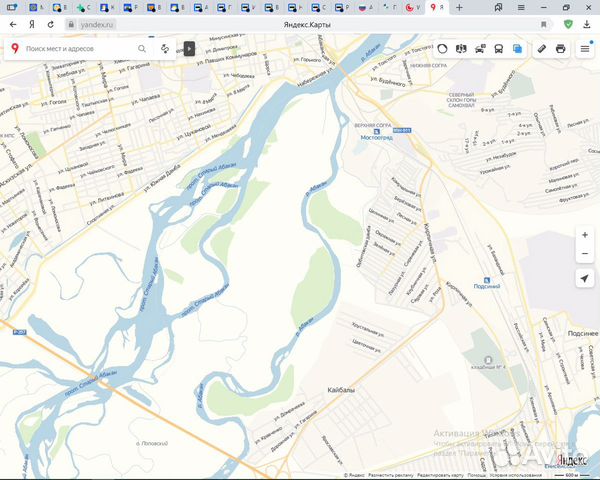Click the Верхняя Согра district label

coord(372,125)
